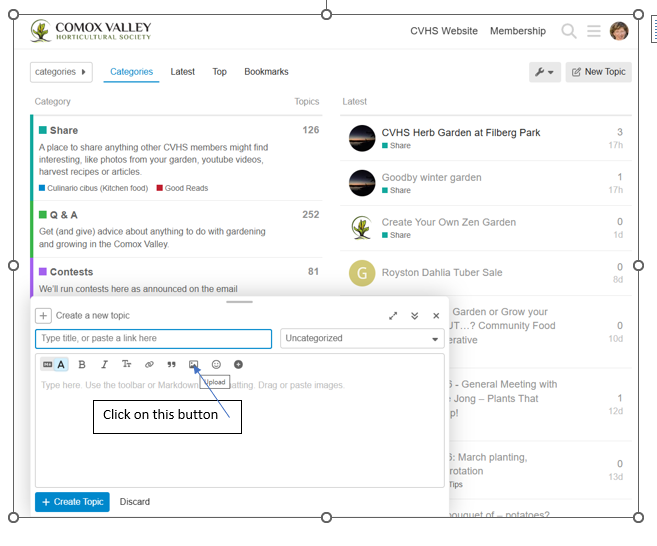
Task: Apply italic formatting in the composer
Action: [x=104, y=365]
